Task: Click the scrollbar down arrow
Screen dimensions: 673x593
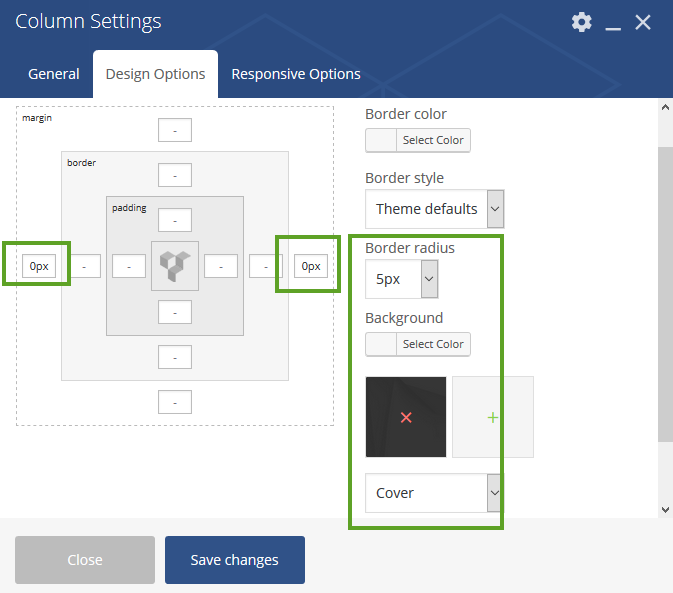Action: (x=665, y=510)
